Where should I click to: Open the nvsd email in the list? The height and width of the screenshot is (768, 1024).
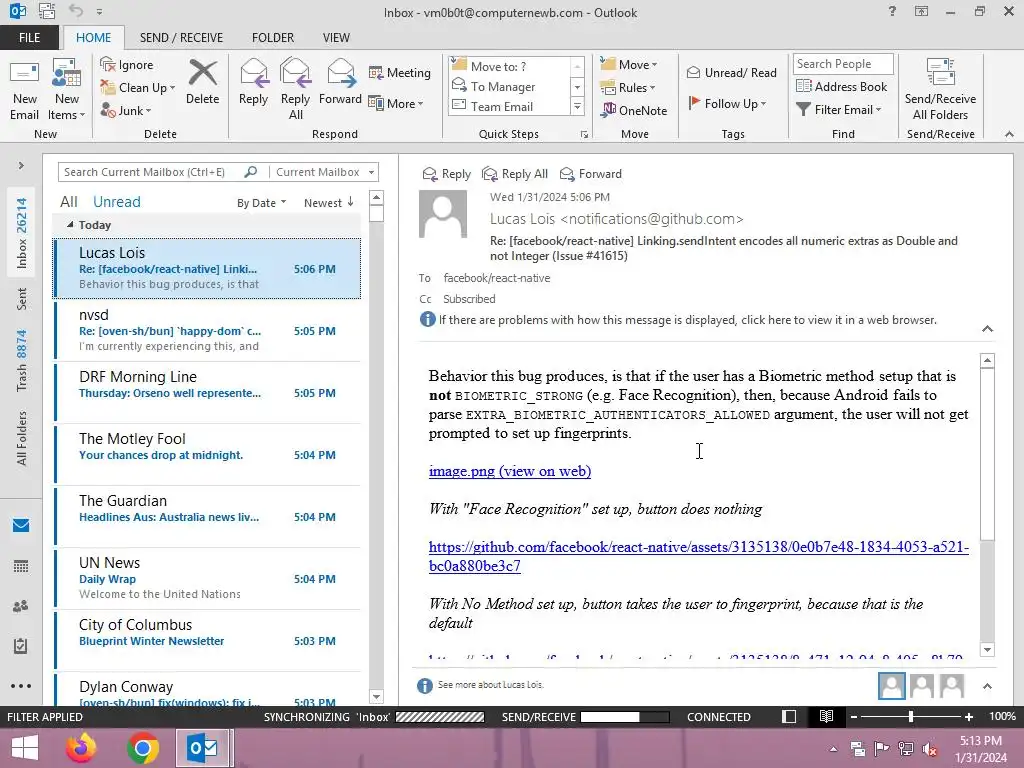tap(208, 330)
